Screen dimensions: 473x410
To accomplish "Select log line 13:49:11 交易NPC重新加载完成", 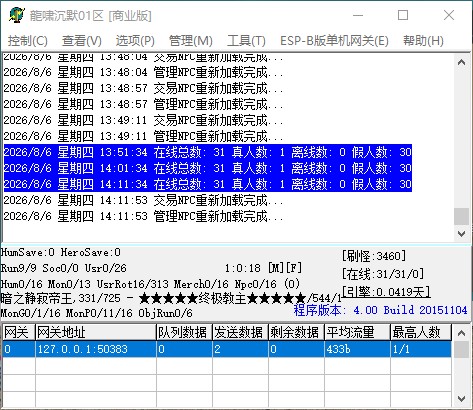I will [x=143, y=120].
